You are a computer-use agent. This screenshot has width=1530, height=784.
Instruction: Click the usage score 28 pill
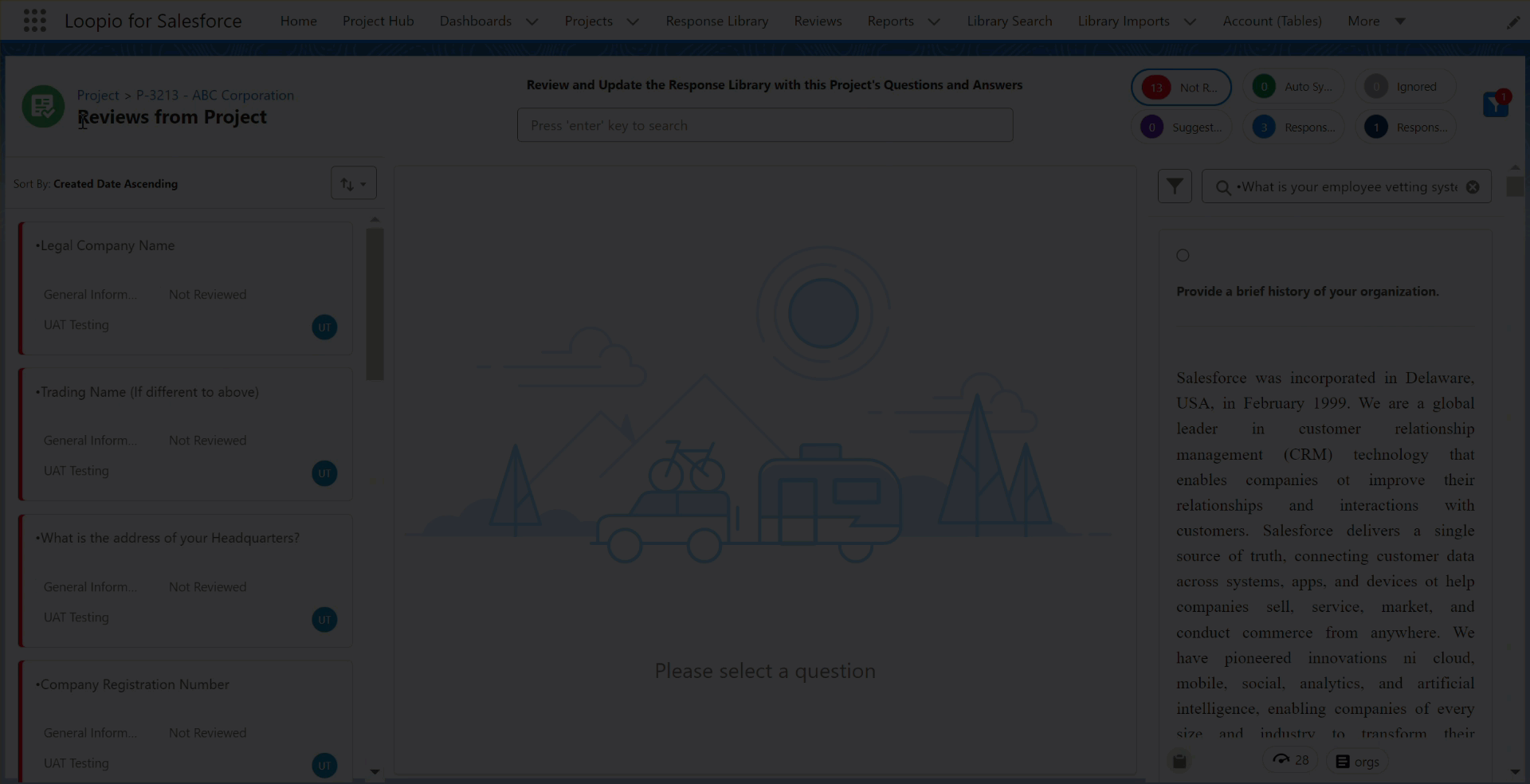(x=1291, y=760)
